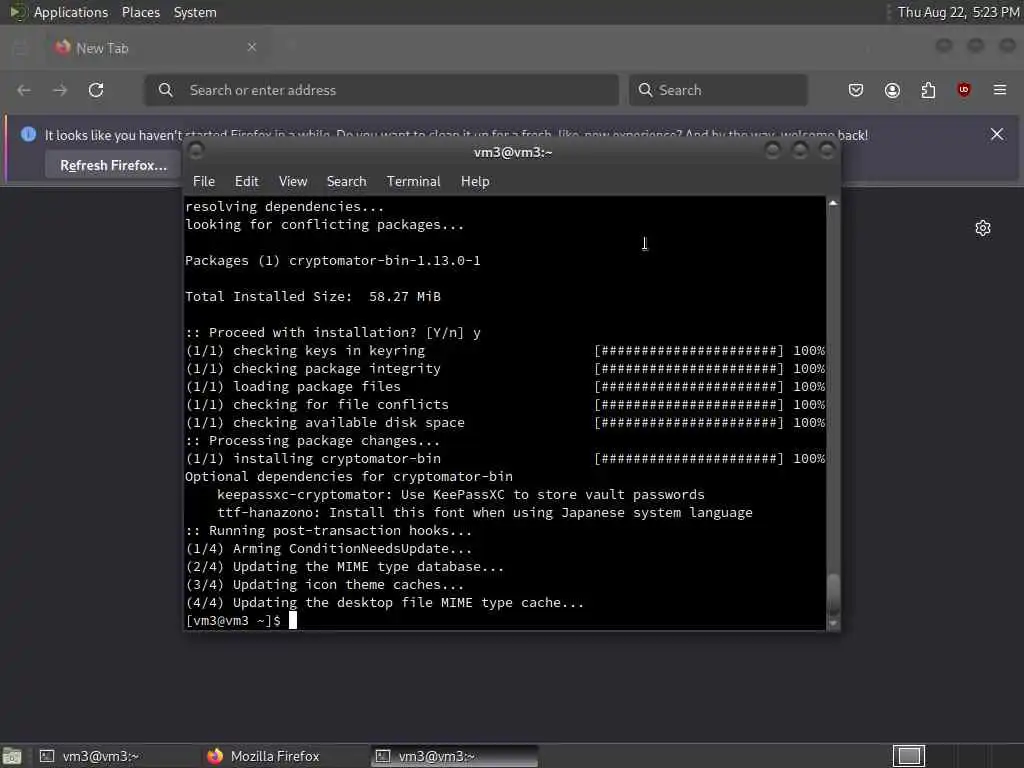
Task: Open the terminal View menu
Action: click(293, 182)
